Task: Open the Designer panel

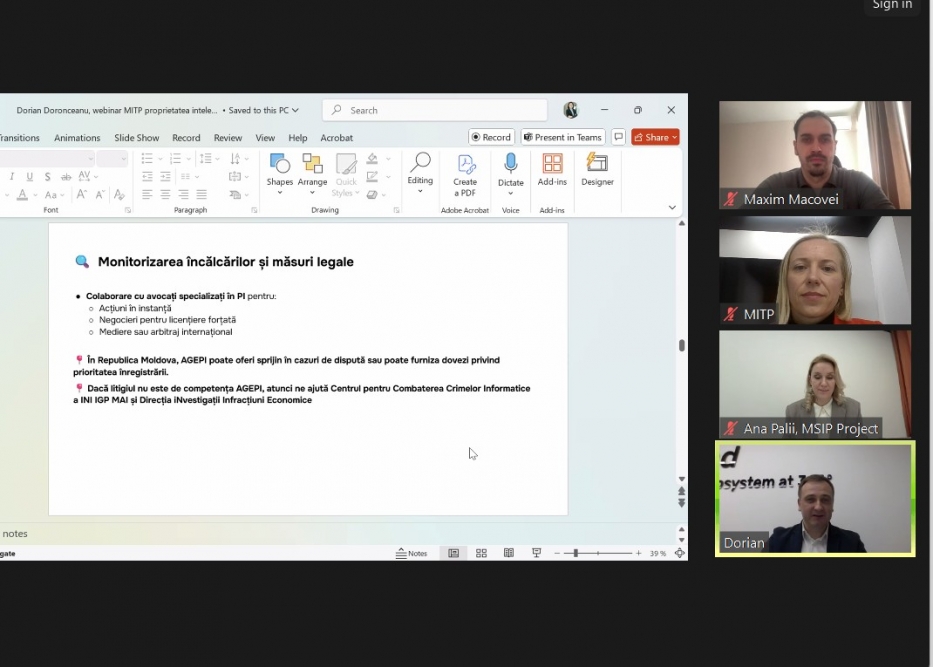Action: click(597, 170)
